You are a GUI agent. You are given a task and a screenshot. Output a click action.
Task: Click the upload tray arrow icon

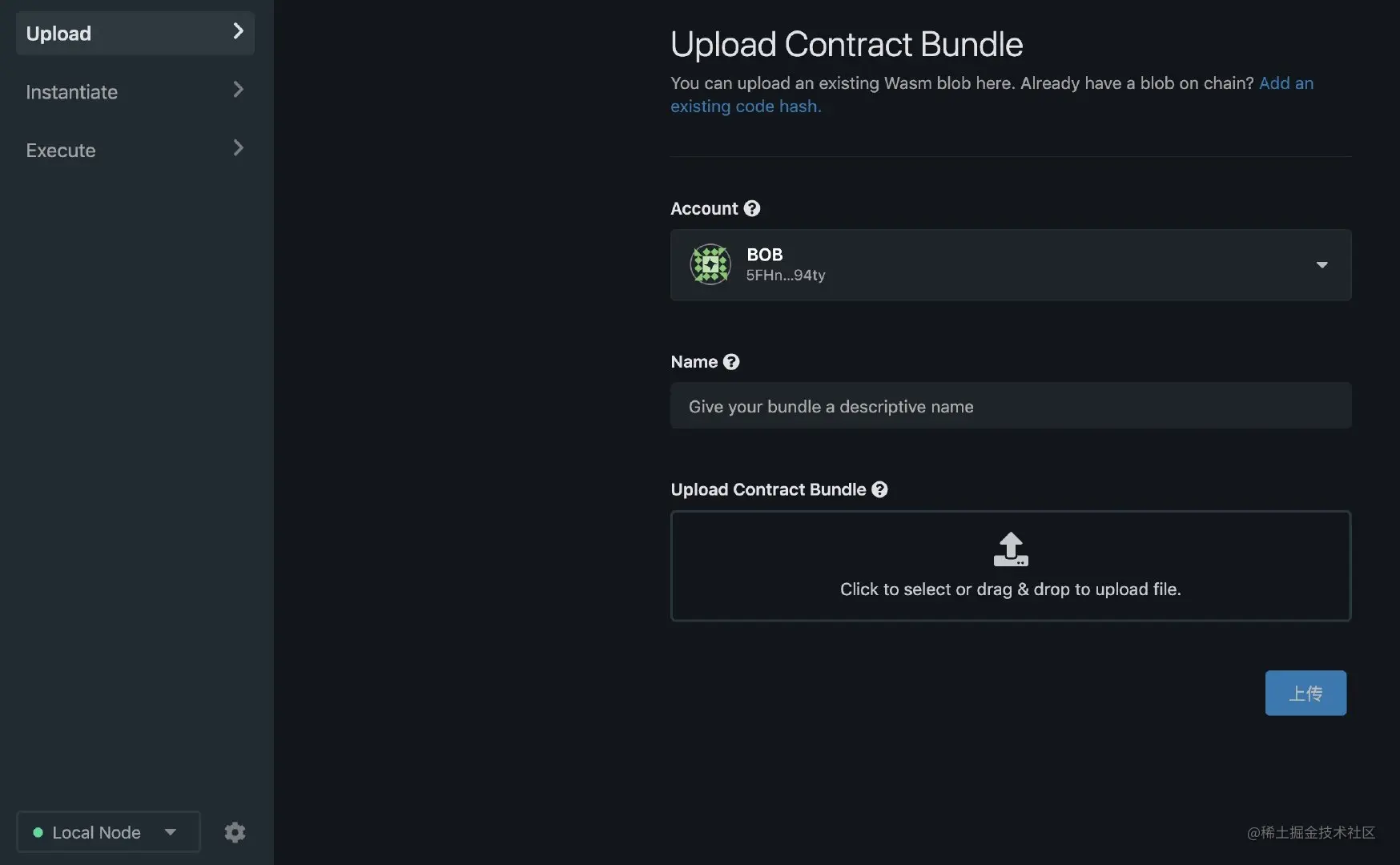pos(1011,549)
